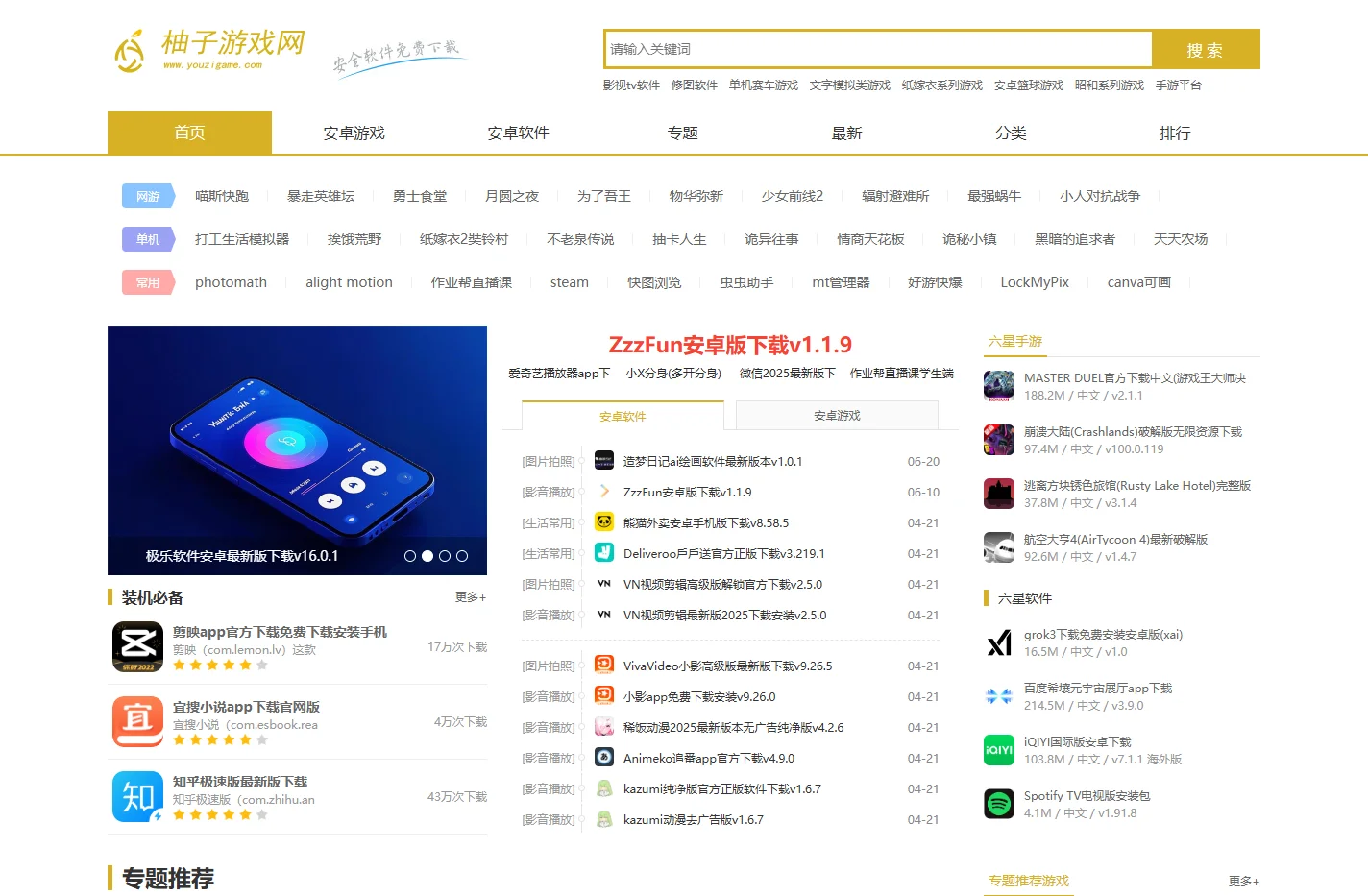1368x896 pixels.
Task: Open the Rusty Lake Hotel game icon
Action: [x=999, y=494]
